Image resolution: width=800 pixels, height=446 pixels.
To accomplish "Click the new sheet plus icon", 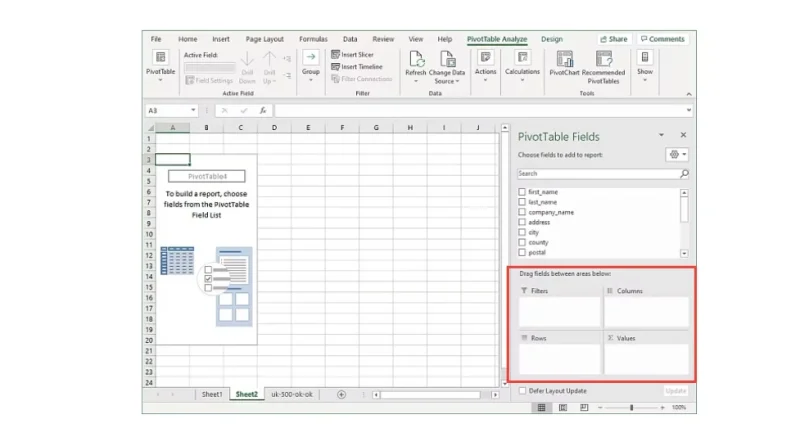I will point(341,394).
